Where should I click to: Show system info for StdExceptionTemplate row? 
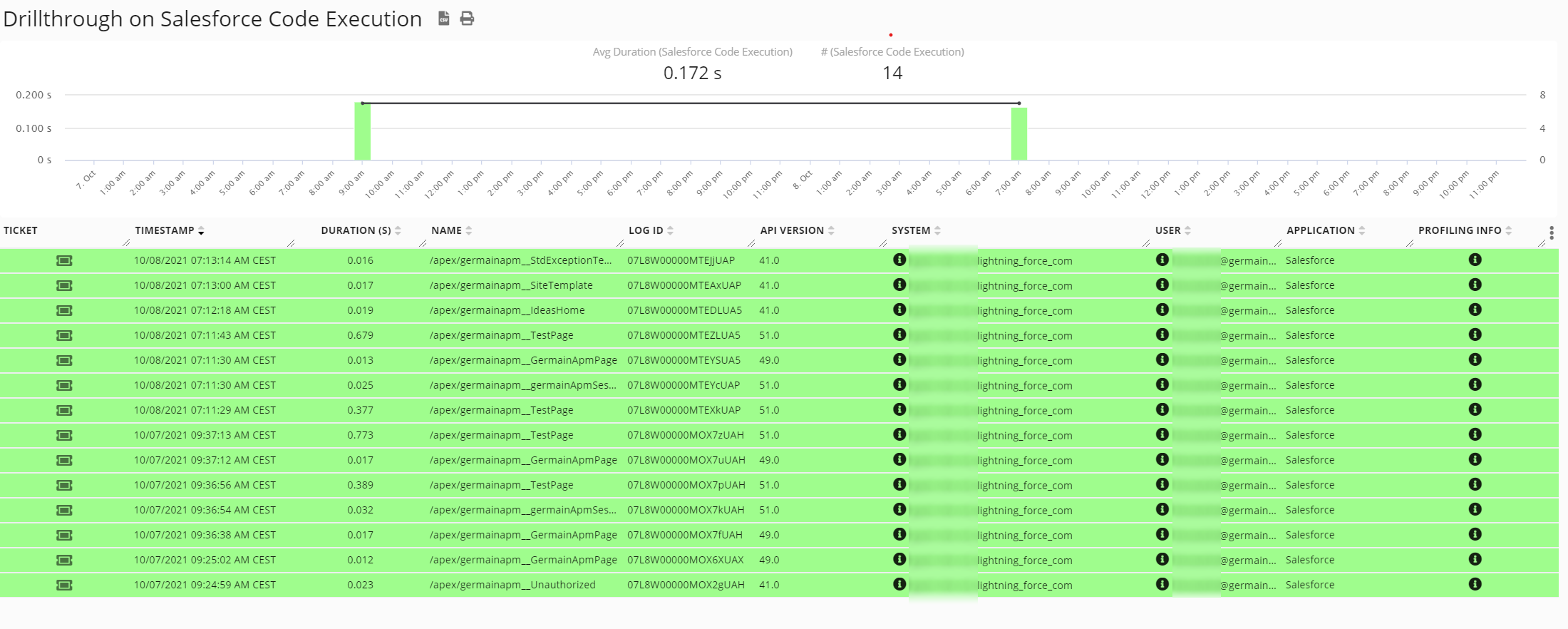899,260
